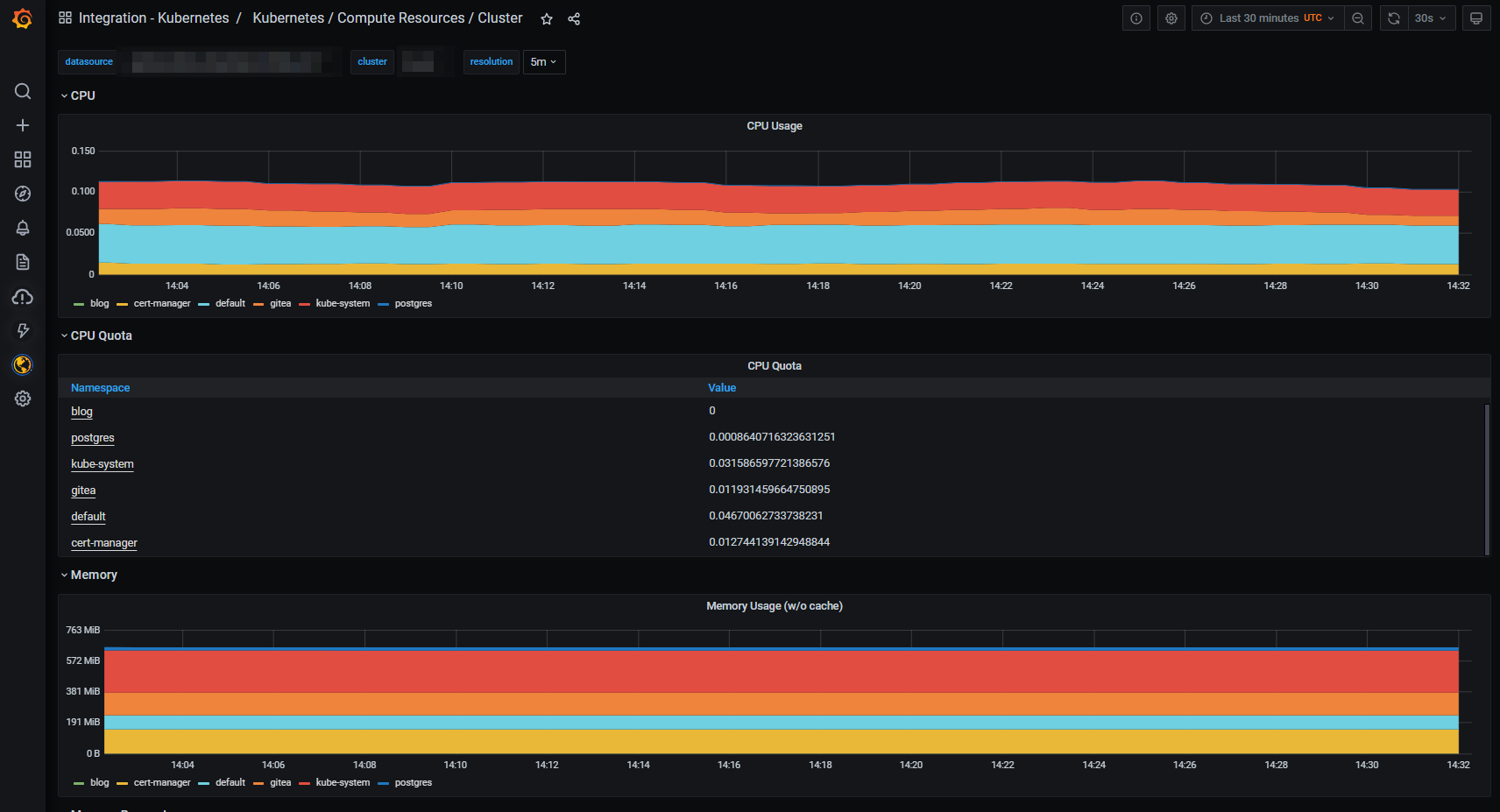Open the Last 30 minutes time picker
Image resolution: width=1500 pixels, height=812 pixels.
(1268, 18)
